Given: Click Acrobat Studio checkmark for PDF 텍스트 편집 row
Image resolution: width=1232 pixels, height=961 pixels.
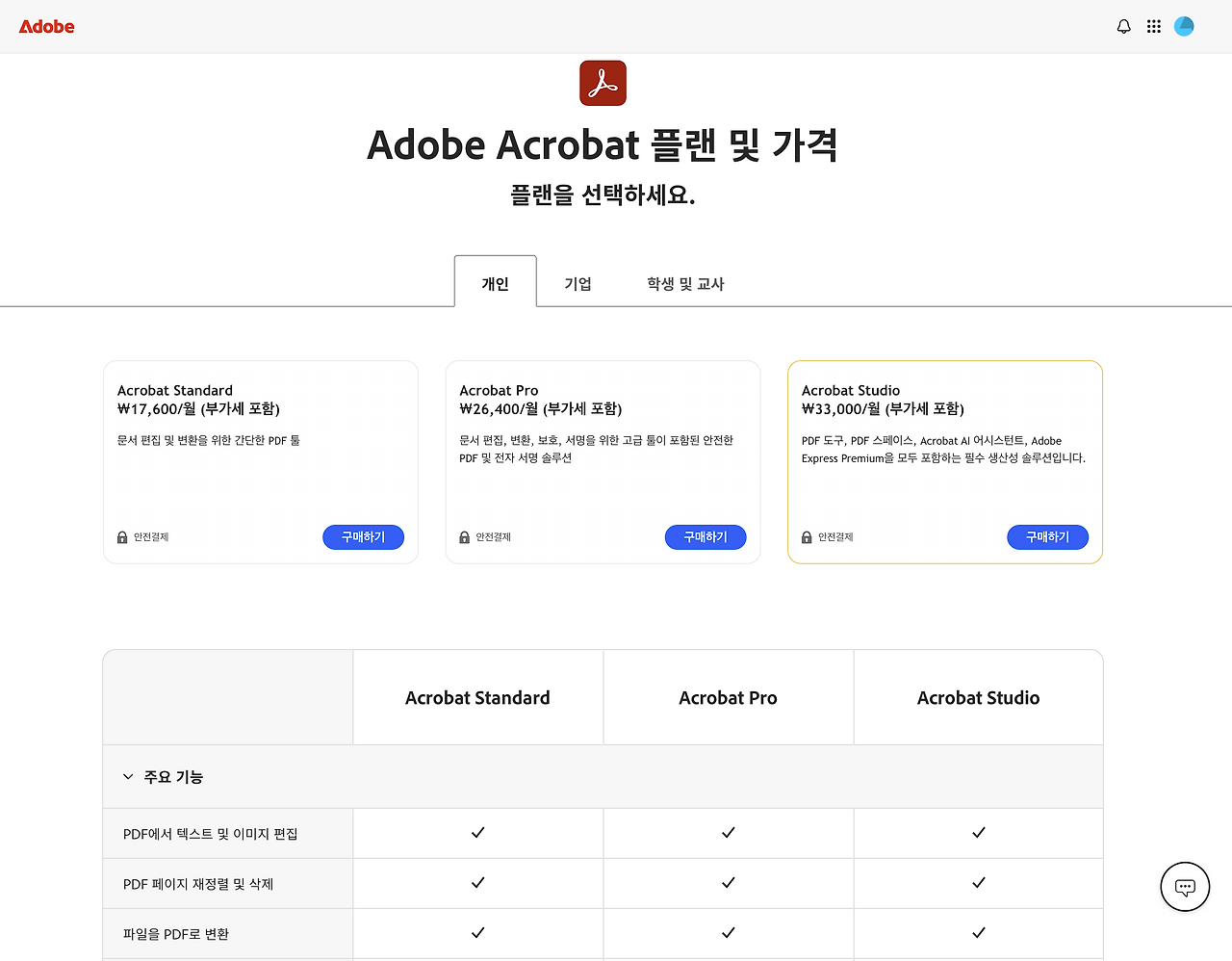Looking at the screenshot, I should (x=978, y=833).
